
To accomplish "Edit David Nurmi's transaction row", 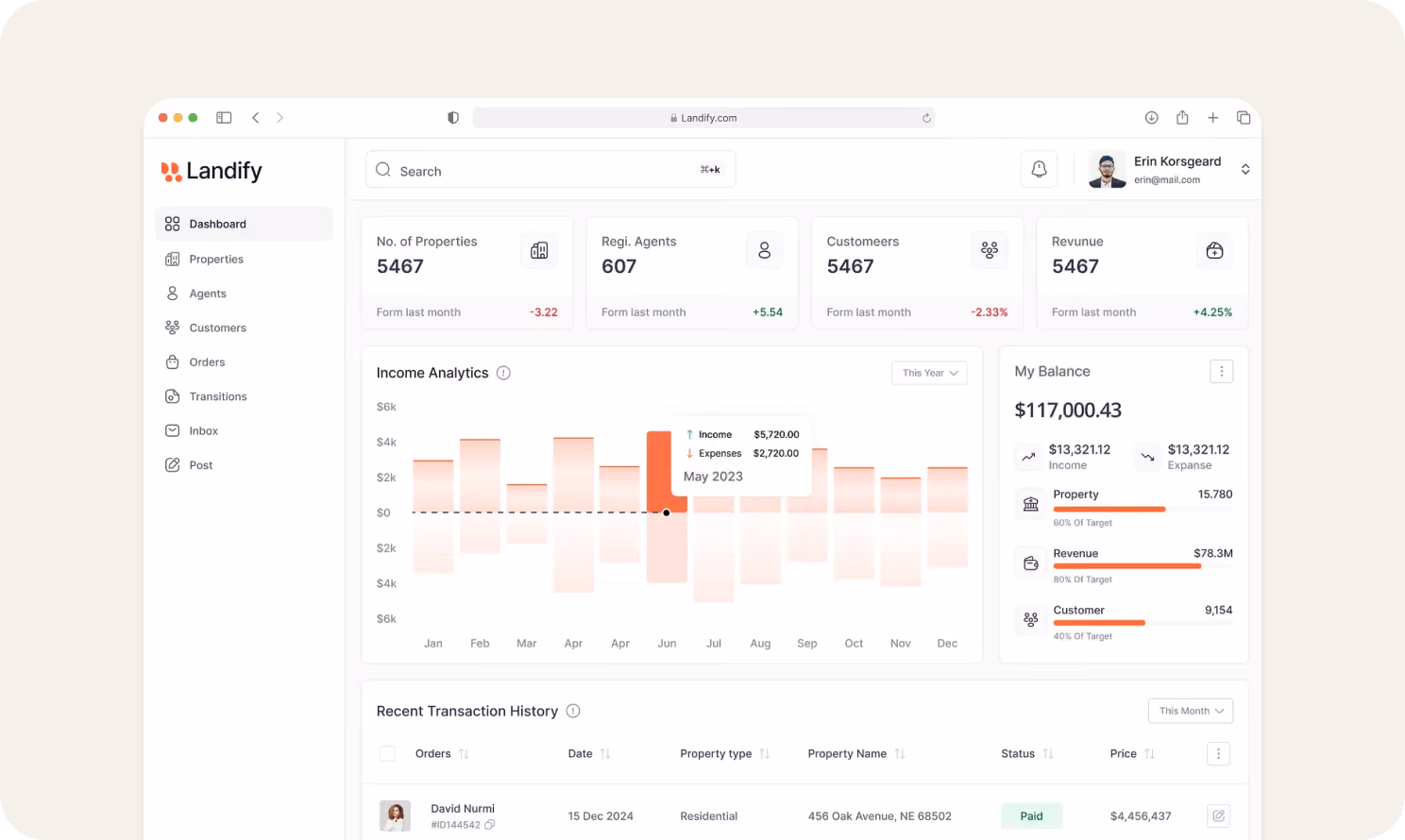I will pyautogui.click(x=1218, y=815).
